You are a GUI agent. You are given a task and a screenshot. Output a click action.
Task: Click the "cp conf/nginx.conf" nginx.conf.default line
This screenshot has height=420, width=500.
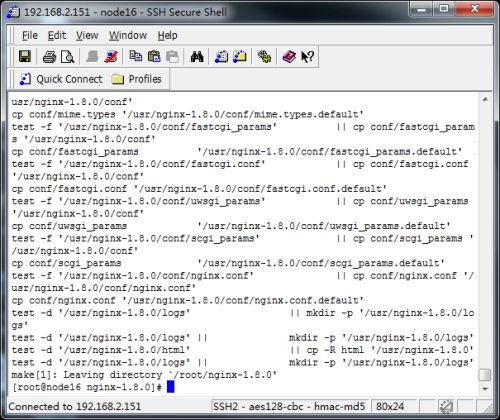(187, 300)
